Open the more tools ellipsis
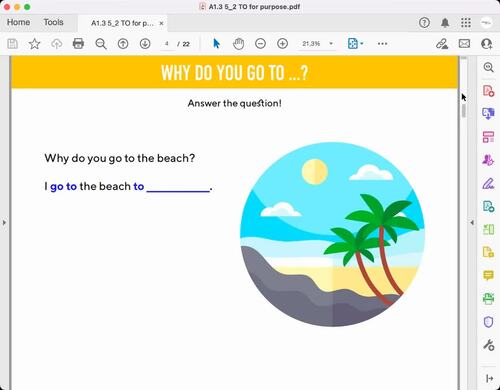 click(382, 44)
